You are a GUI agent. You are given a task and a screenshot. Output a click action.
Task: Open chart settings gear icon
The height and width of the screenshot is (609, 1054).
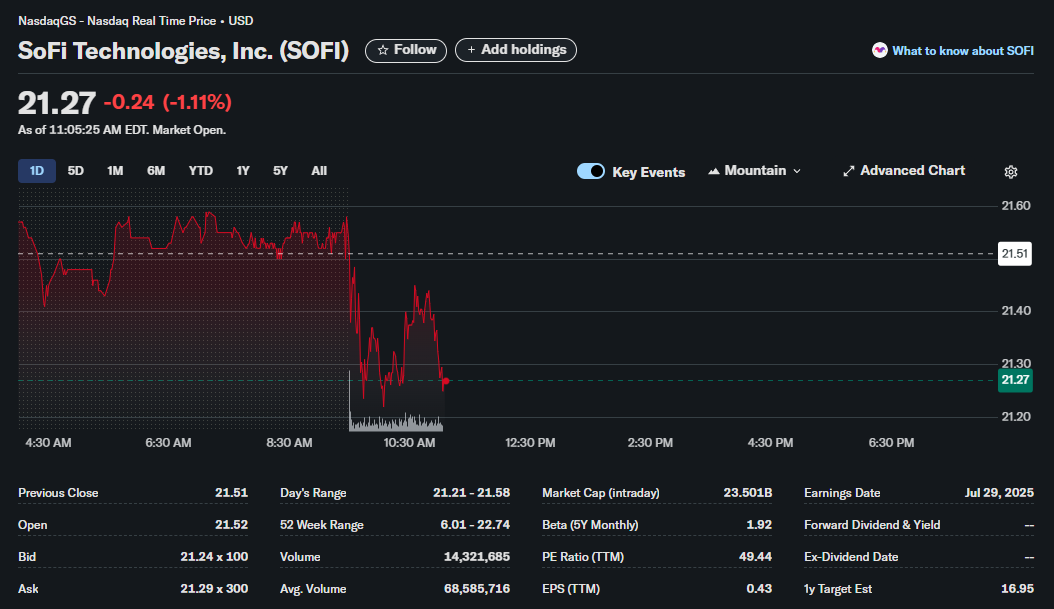1010,172
